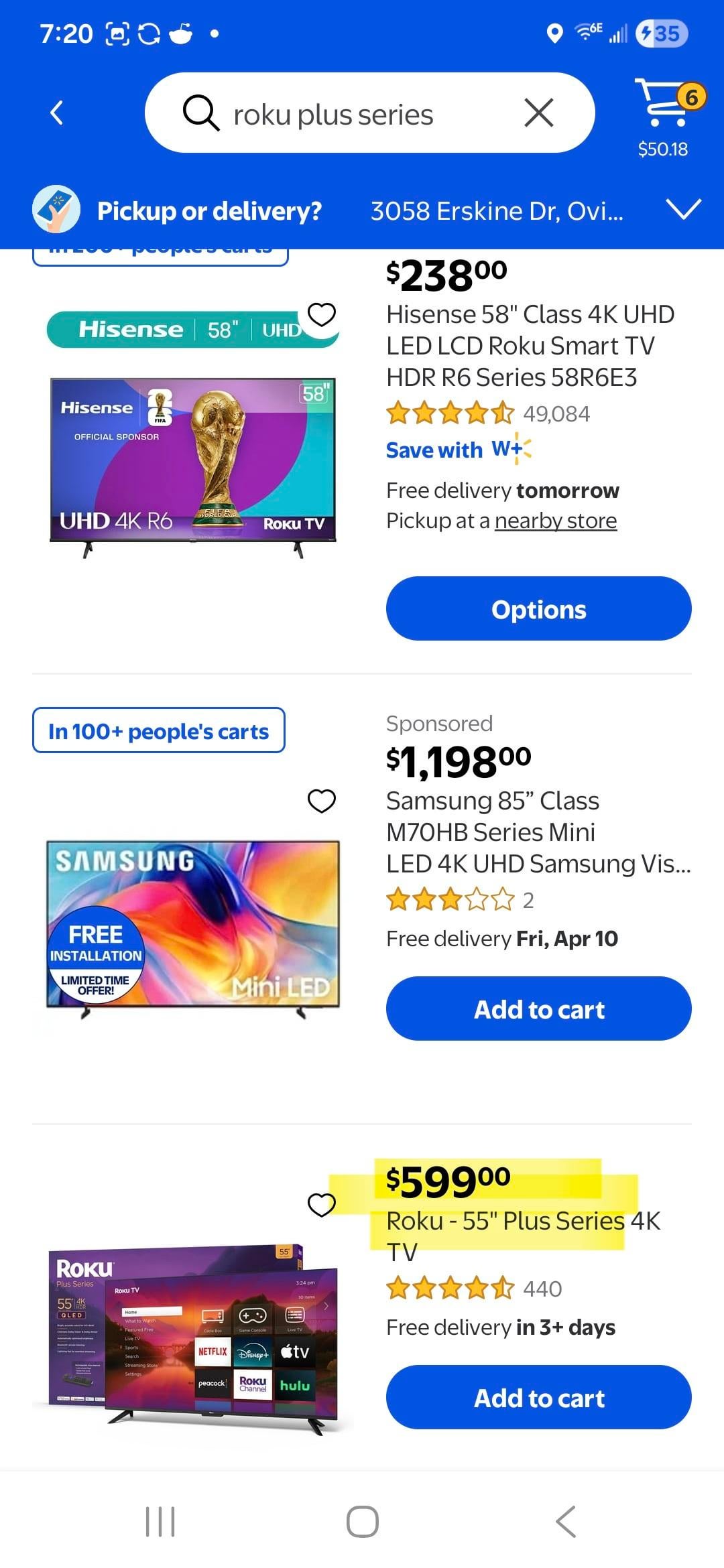Screen dimensions: 724x1568
Task: Tap the back arrow beside search bar
Action: (x=58, y=113)
